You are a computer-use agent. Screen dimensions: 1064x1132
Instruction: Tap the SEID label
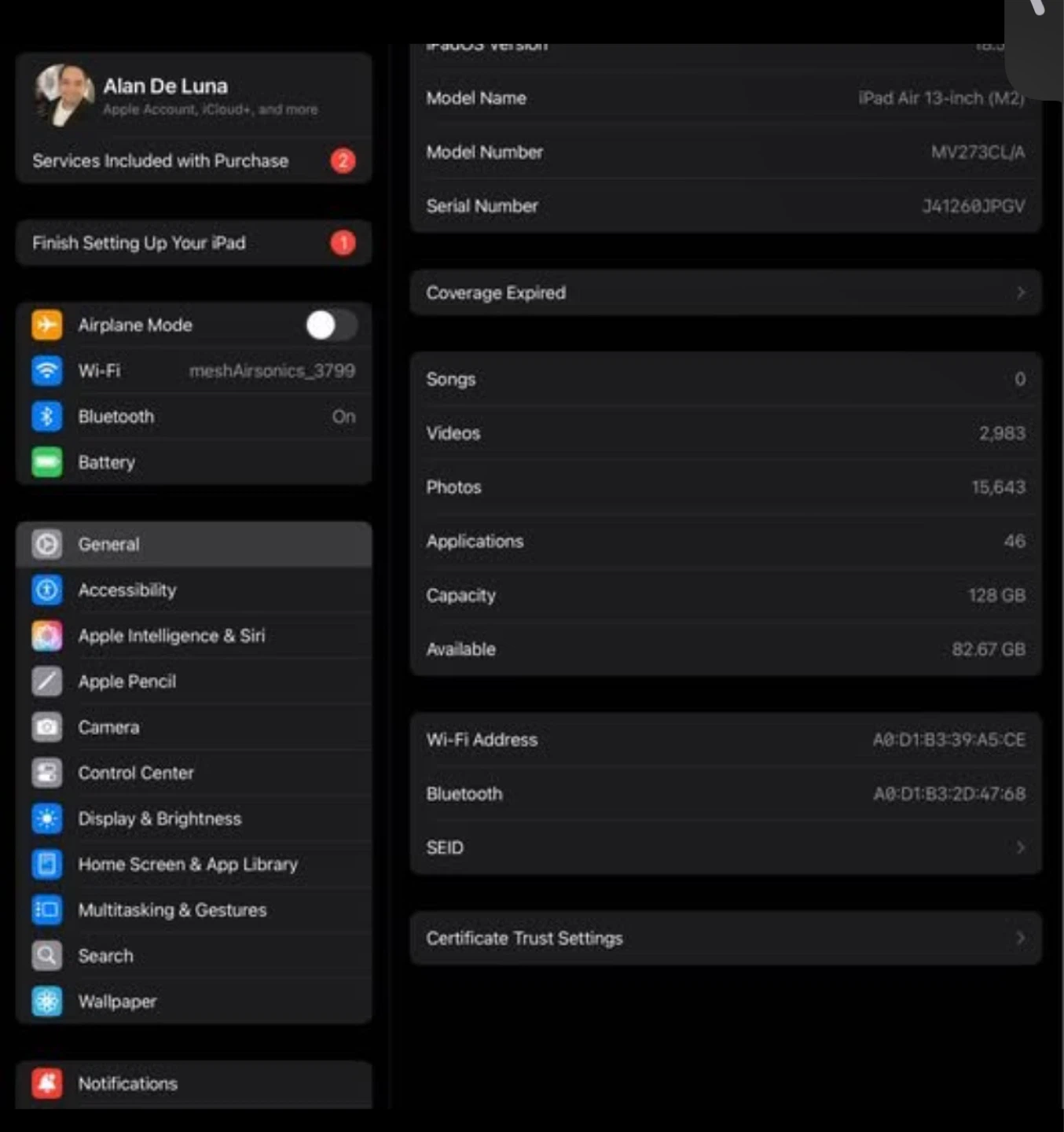(445, 847)
